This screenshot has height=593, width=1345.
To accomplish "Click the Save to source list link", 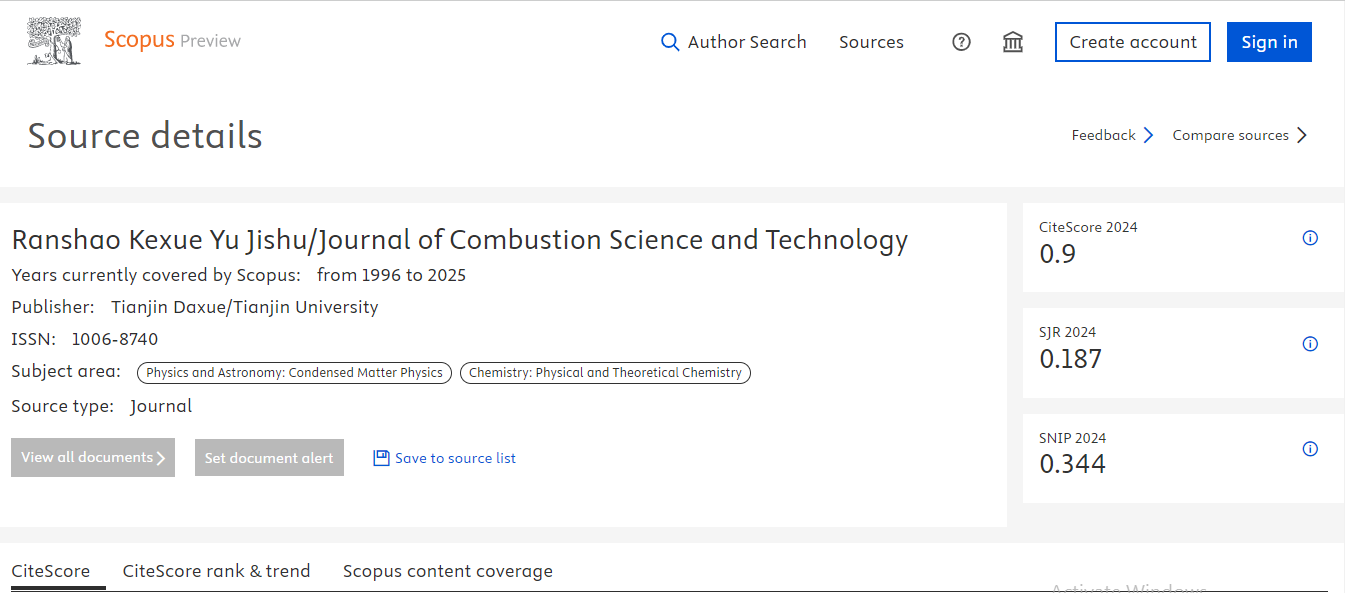I will click(x=455, y=458).
